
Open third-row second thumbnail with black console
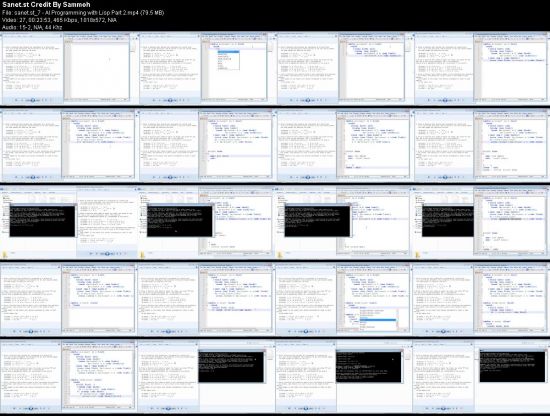tap(206, 222)
